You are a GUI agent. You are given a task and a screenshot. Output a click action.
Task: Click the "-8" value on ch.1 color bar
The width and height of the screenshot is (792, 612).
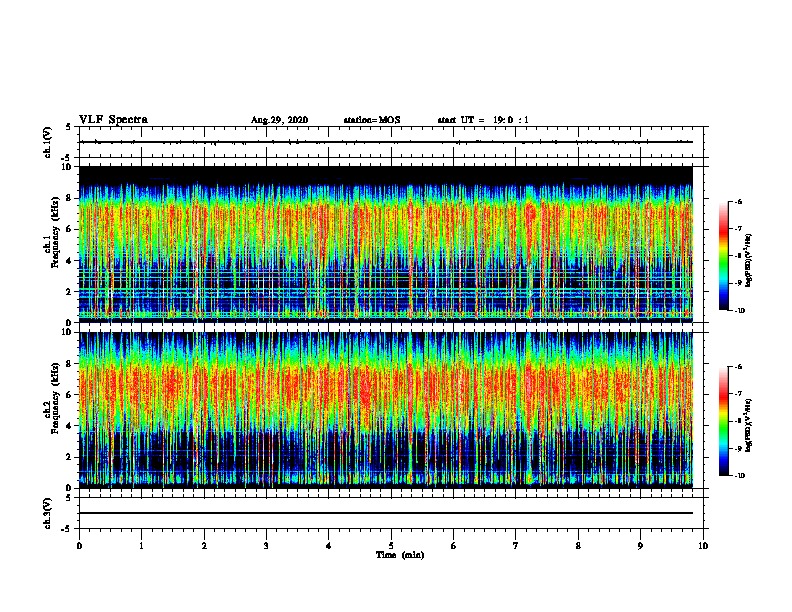(737, 256)
